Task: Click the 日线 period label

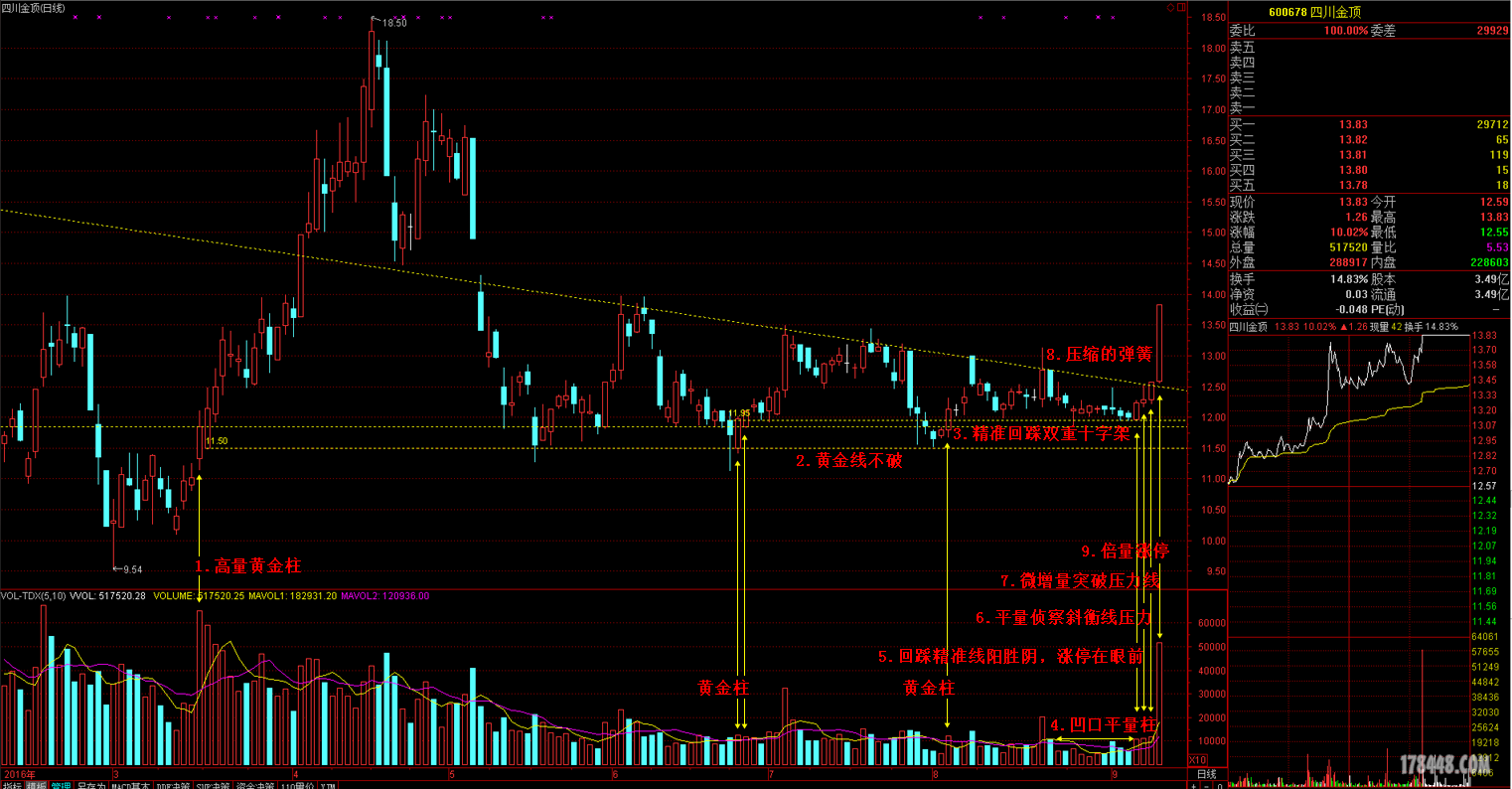Action: (x=1205, y=774)
